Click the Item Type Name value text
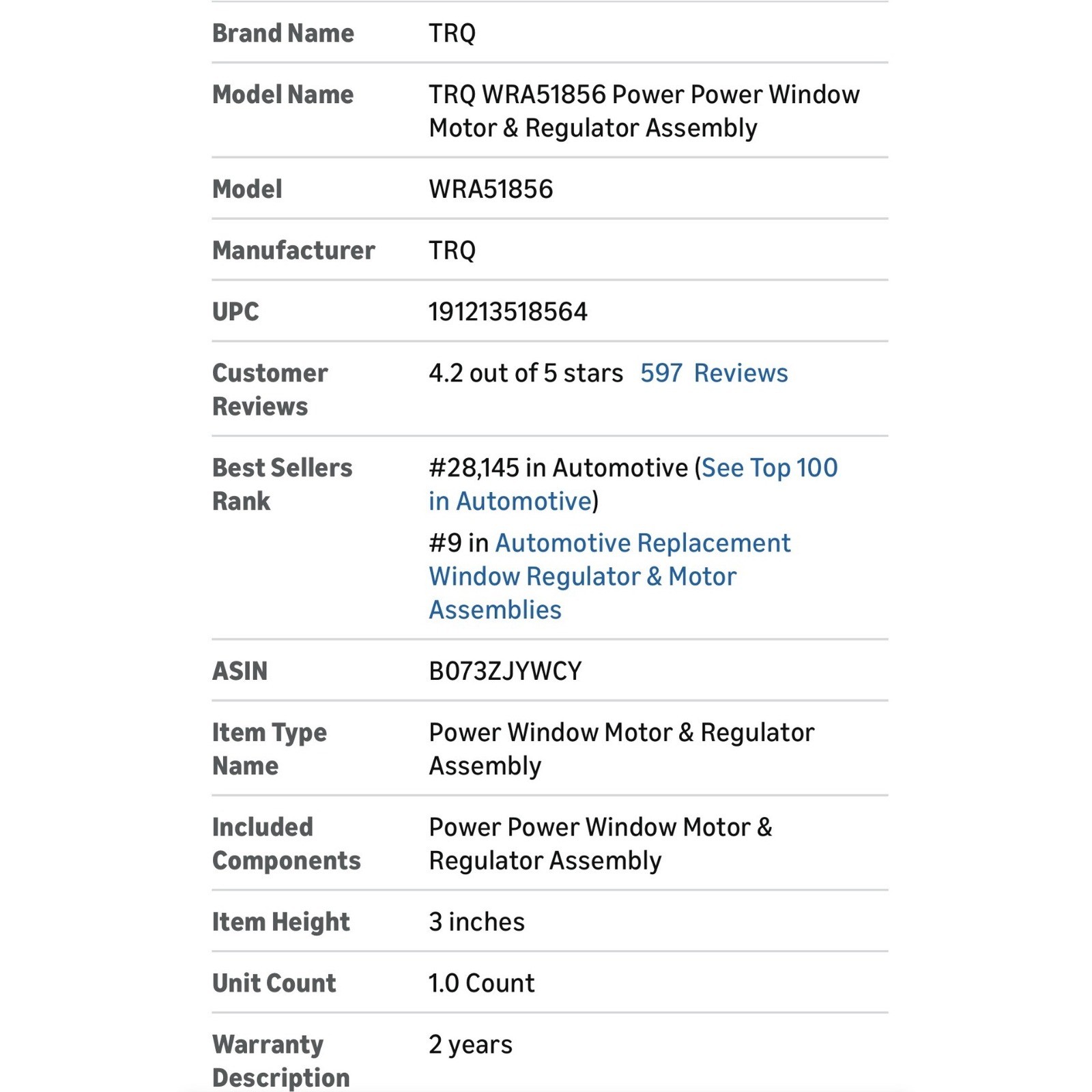 click(621, 749)
